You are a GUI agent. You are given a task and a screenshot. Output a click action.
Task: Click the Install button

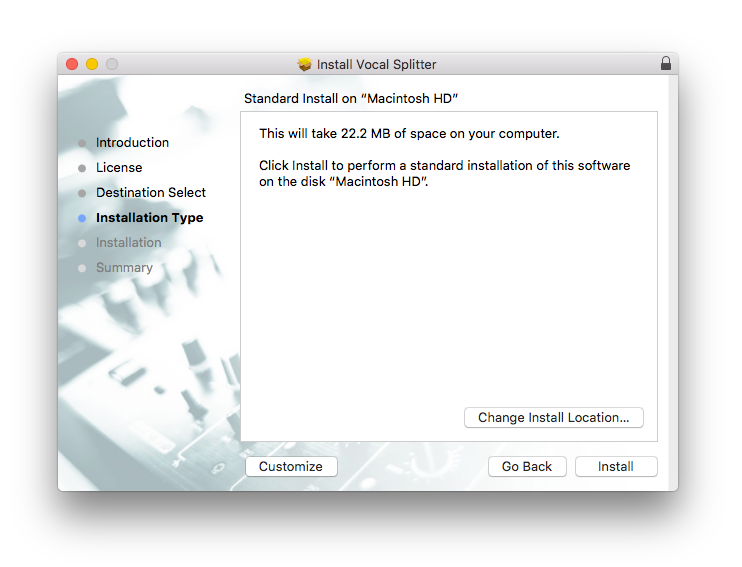616,467
